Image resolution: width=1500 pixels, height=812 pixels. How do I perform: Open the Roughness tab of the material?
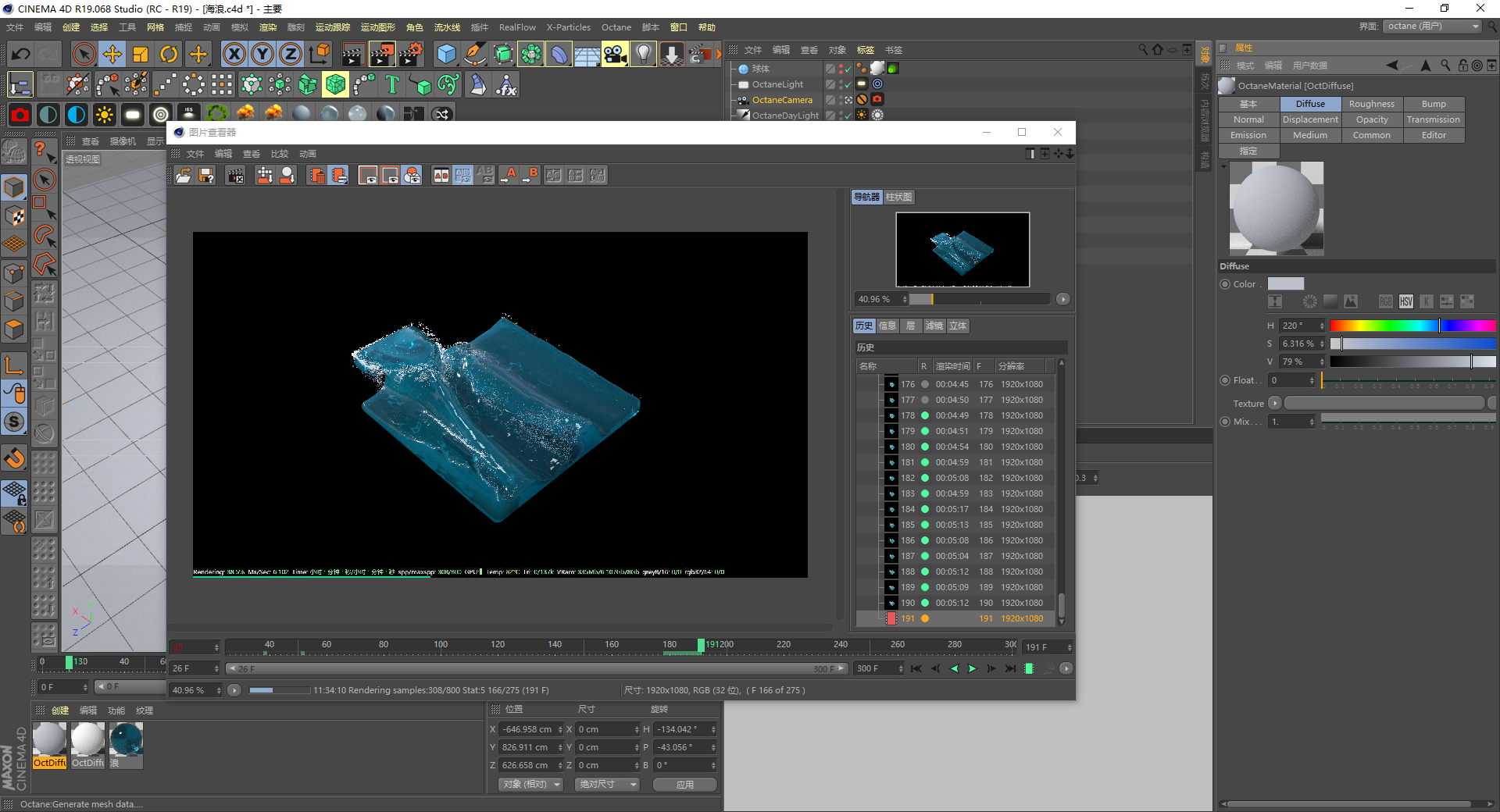(x=1372, y=104)
